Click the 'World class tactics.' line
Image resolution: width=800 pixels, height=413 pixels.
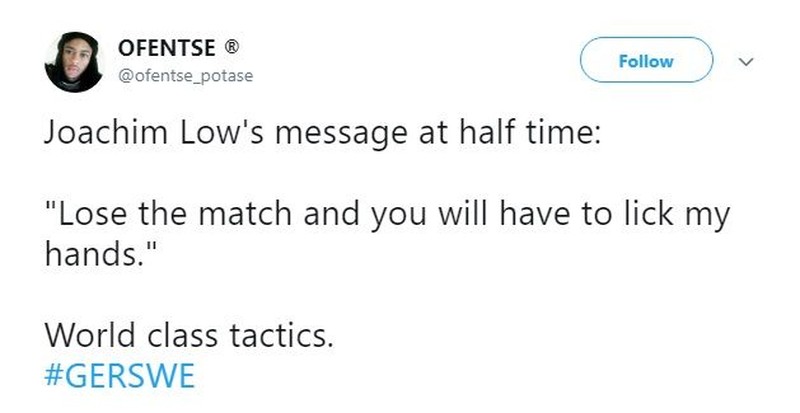point(187,335)
